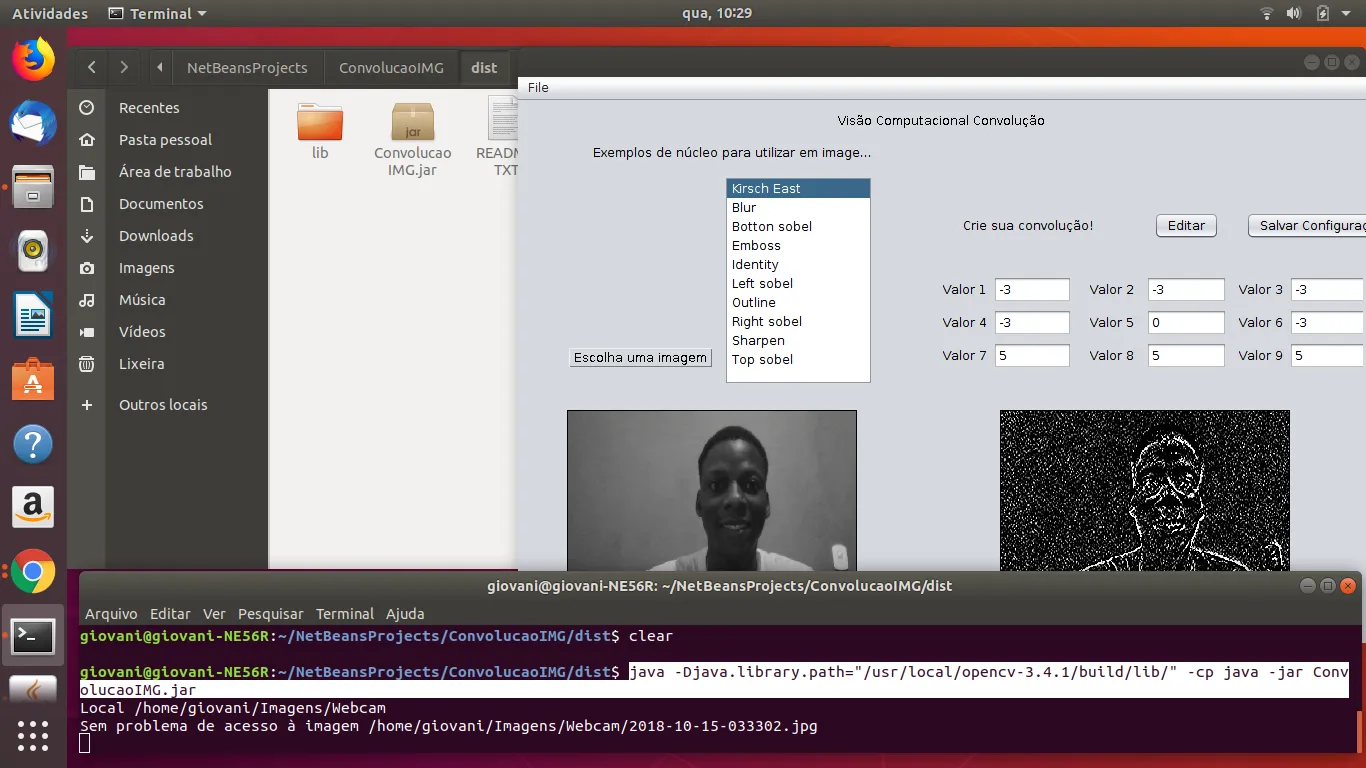
Task: Go back in the Files window
Action: tap(92, 68)
